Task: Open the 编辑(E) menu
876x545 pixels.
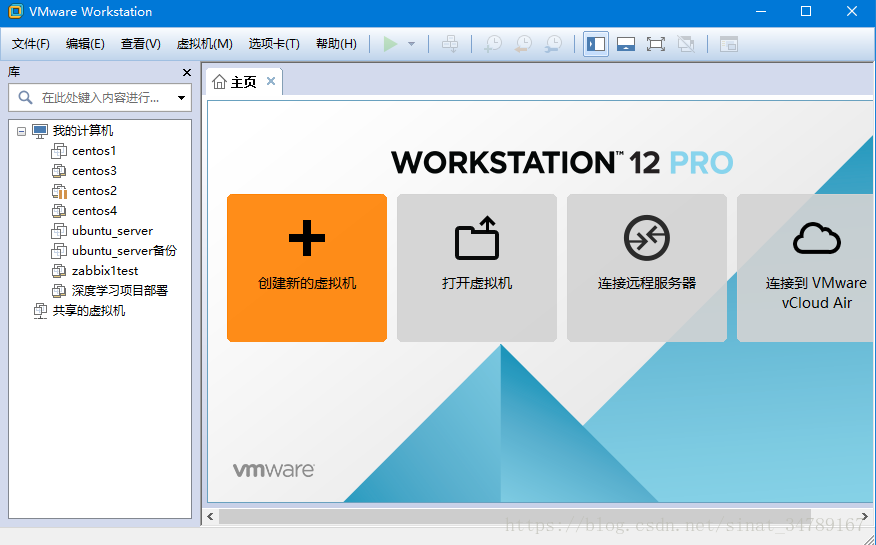Action: point(85,44)
